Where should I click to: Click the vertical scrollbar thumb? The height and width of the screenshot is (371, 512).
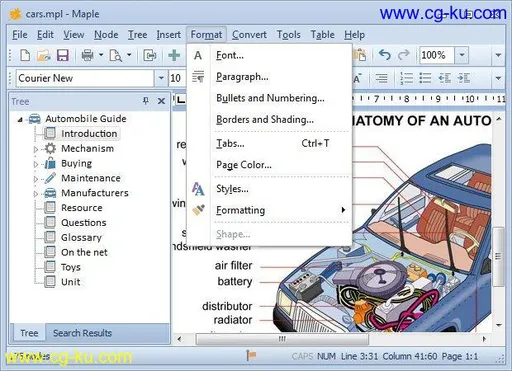click(498, 256)
